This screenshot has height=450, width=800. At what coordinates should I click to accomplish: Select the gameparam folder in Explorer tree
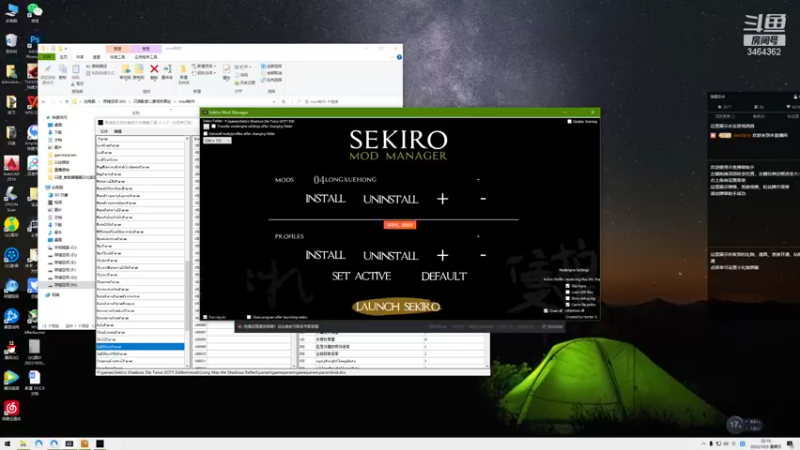pos(65,155)
